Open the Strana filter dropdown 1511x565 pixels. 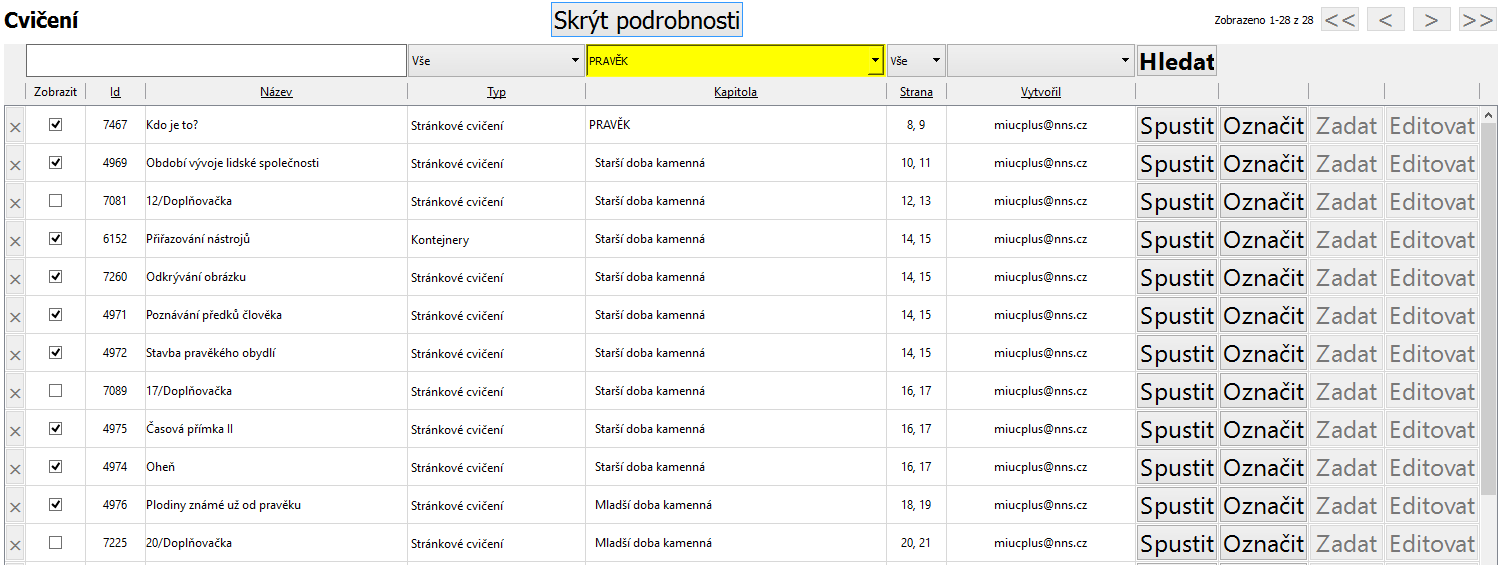915,61
